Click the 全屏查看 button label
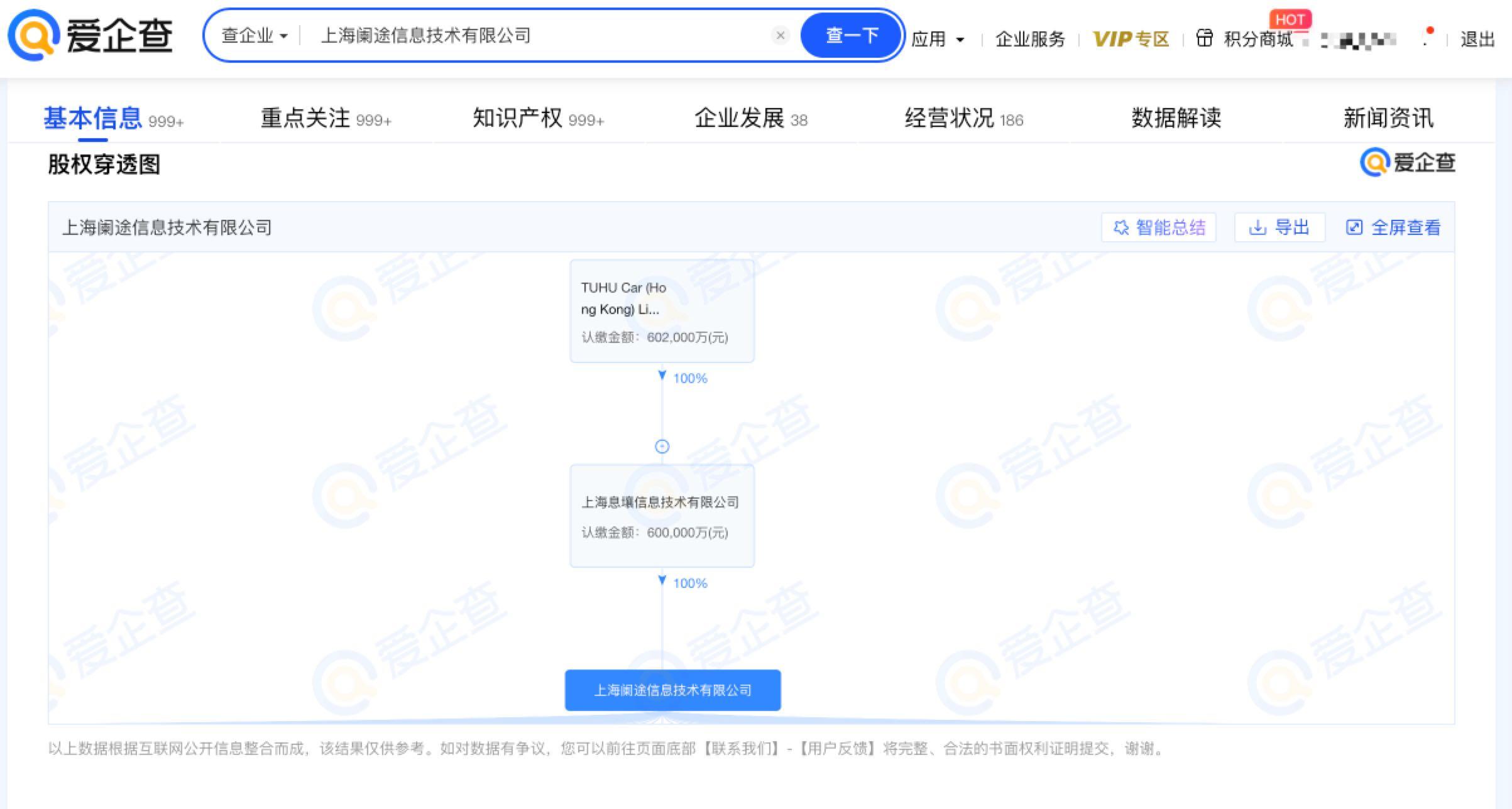1512x809 pixels. click(x=1406, y=227)
